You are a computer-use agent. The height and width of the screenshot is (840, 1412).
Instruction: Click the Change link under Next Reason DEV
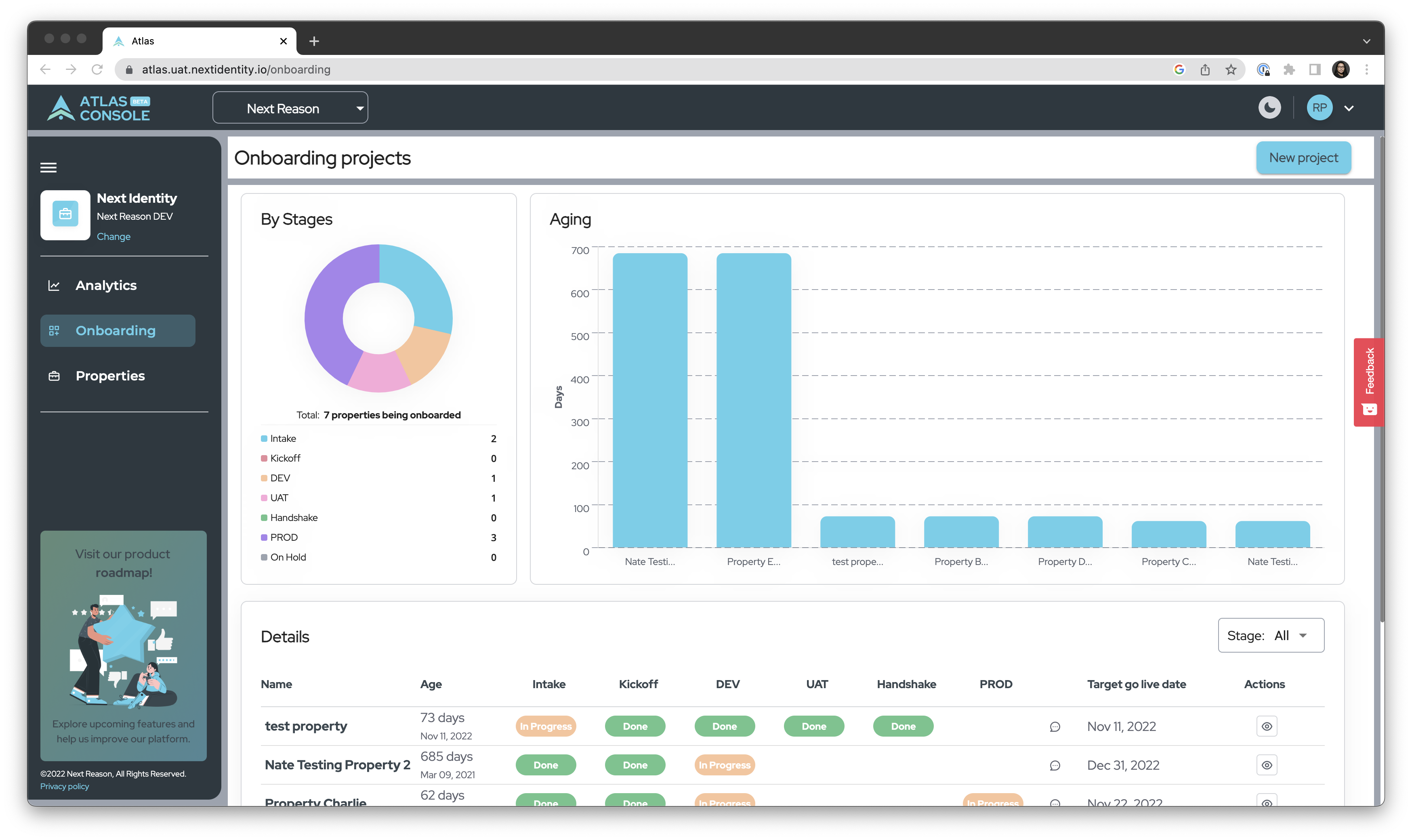[113, 237]
